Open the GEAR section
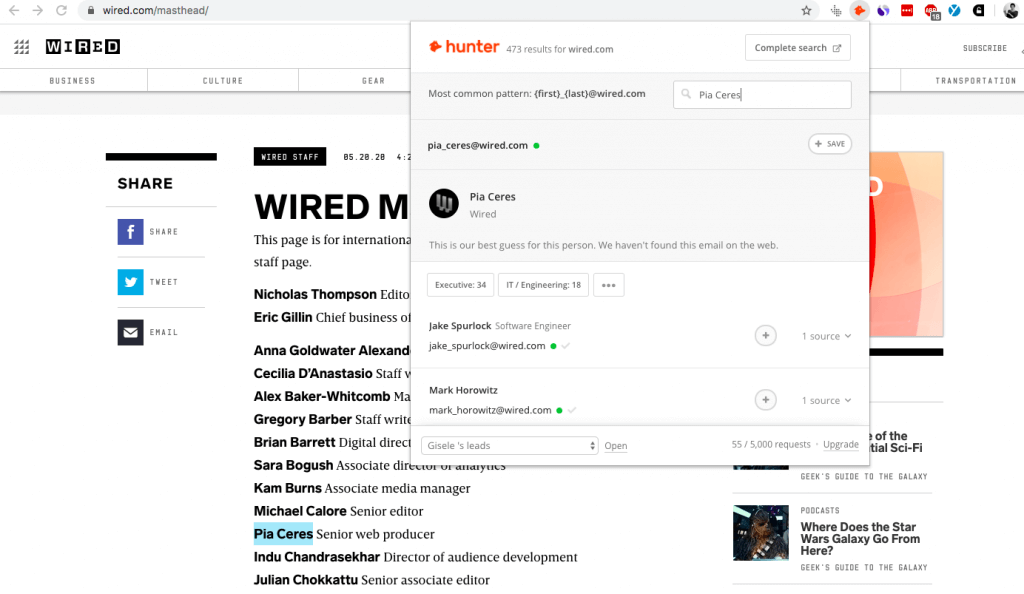1024x594 pixels. click(x=374, y=81)
